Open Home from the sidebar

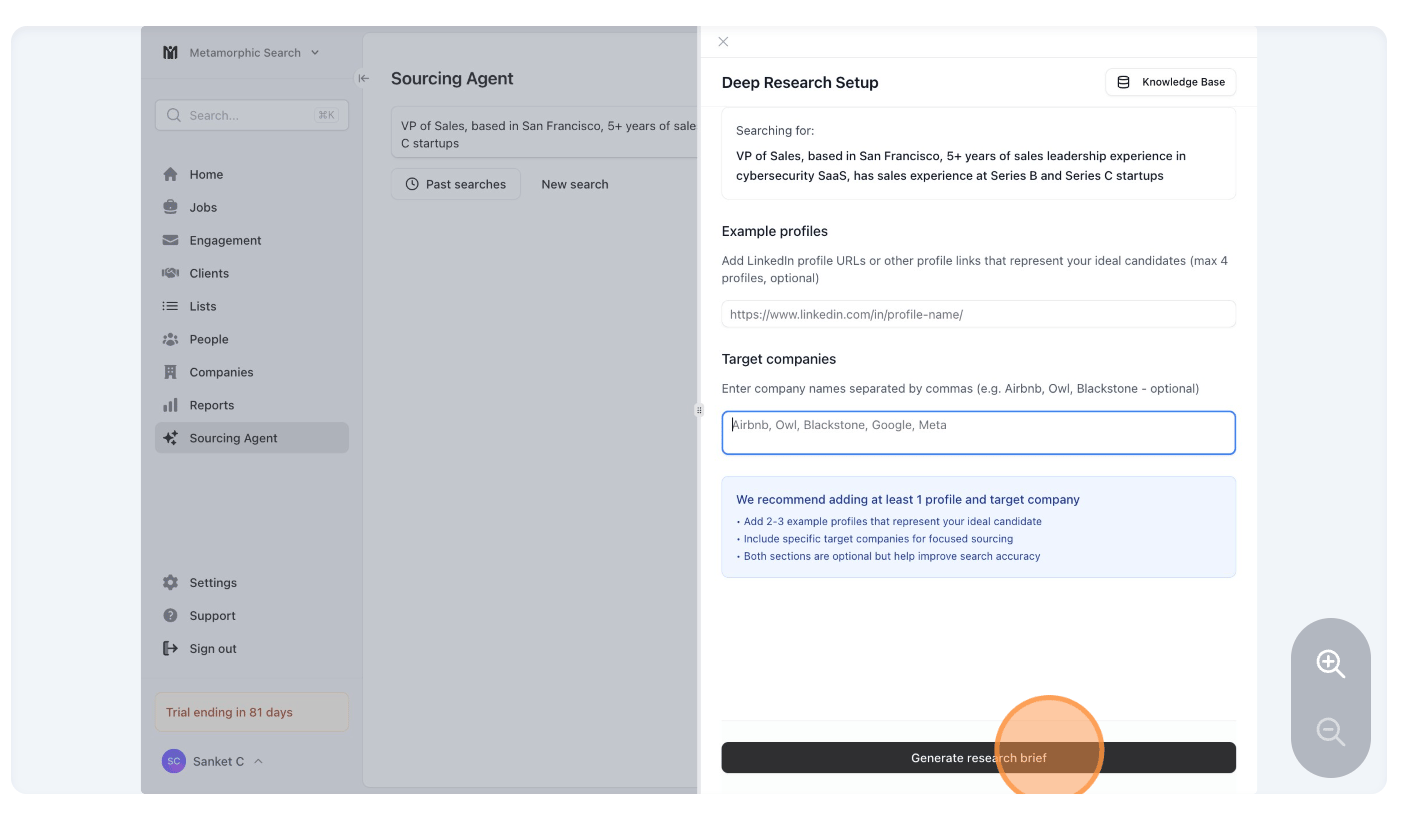(x=252, y=174)
